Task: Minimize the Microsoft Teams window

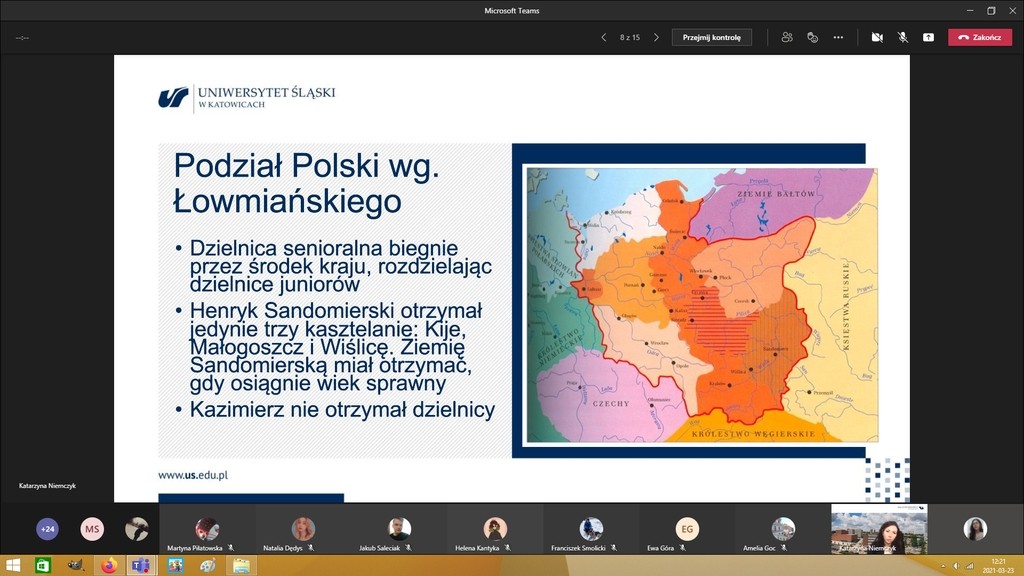Action: [970, 10]
